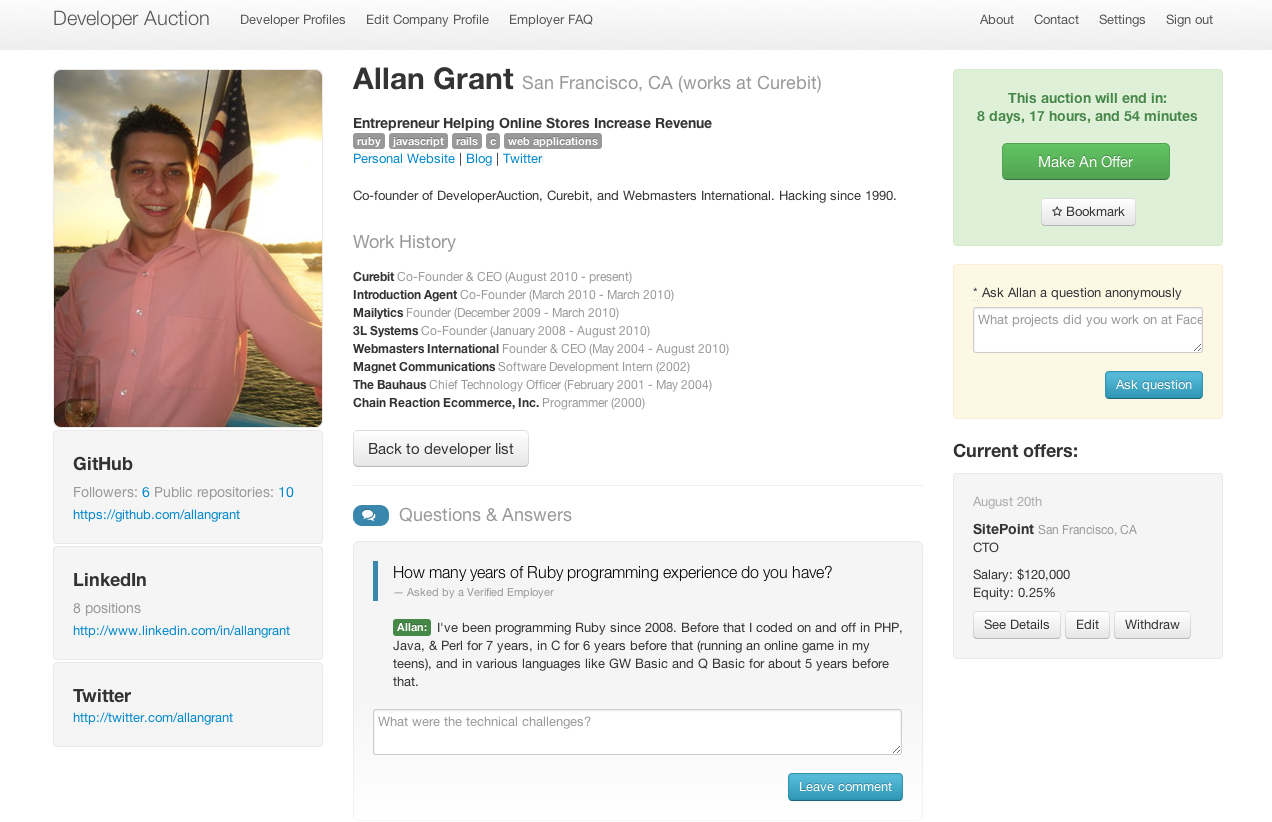1272x822 pixels.
Task: Open the GitHub profile URL link
Action: [156, 515]
